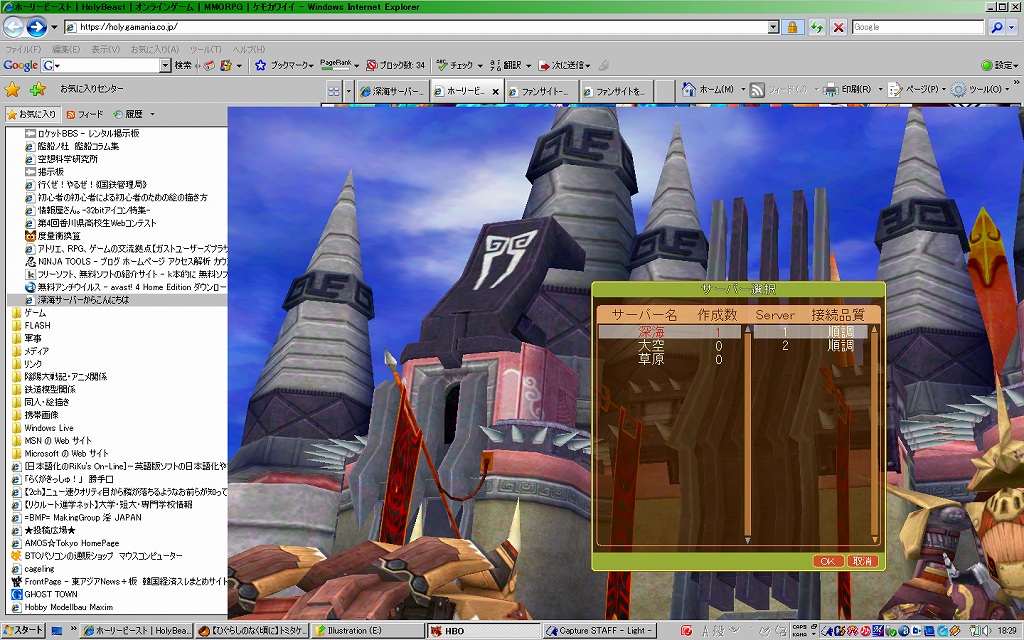Open the お気に入り(A) menu
1024x640 pixels.
(155, 49)
